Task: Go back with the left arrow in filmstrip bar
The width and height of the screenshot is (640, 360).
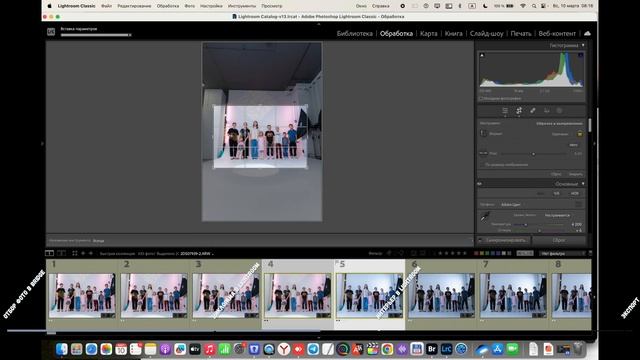Action: coord(83,253)
